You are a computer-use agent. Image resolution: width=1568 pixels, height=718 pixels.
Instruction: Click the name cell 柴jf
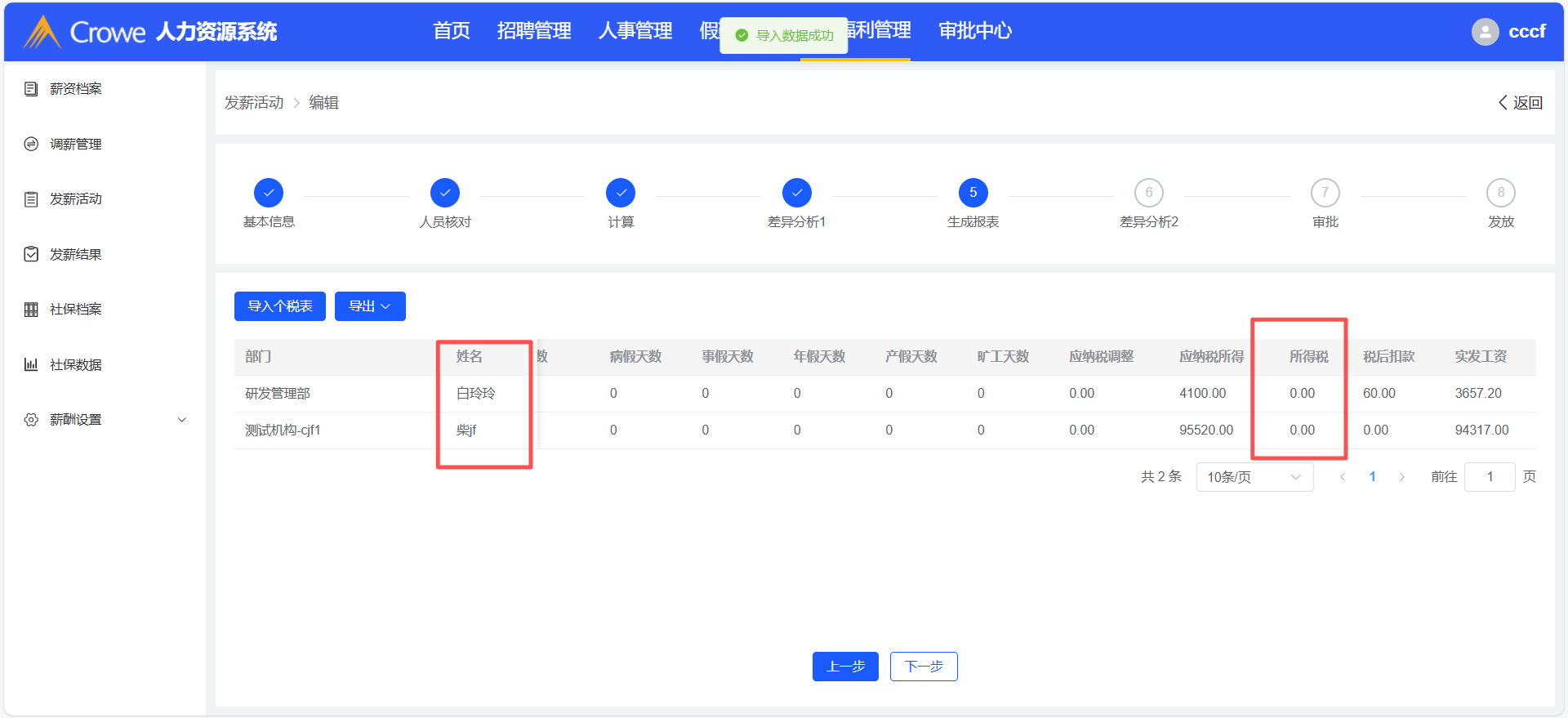(x=466, y=430)
